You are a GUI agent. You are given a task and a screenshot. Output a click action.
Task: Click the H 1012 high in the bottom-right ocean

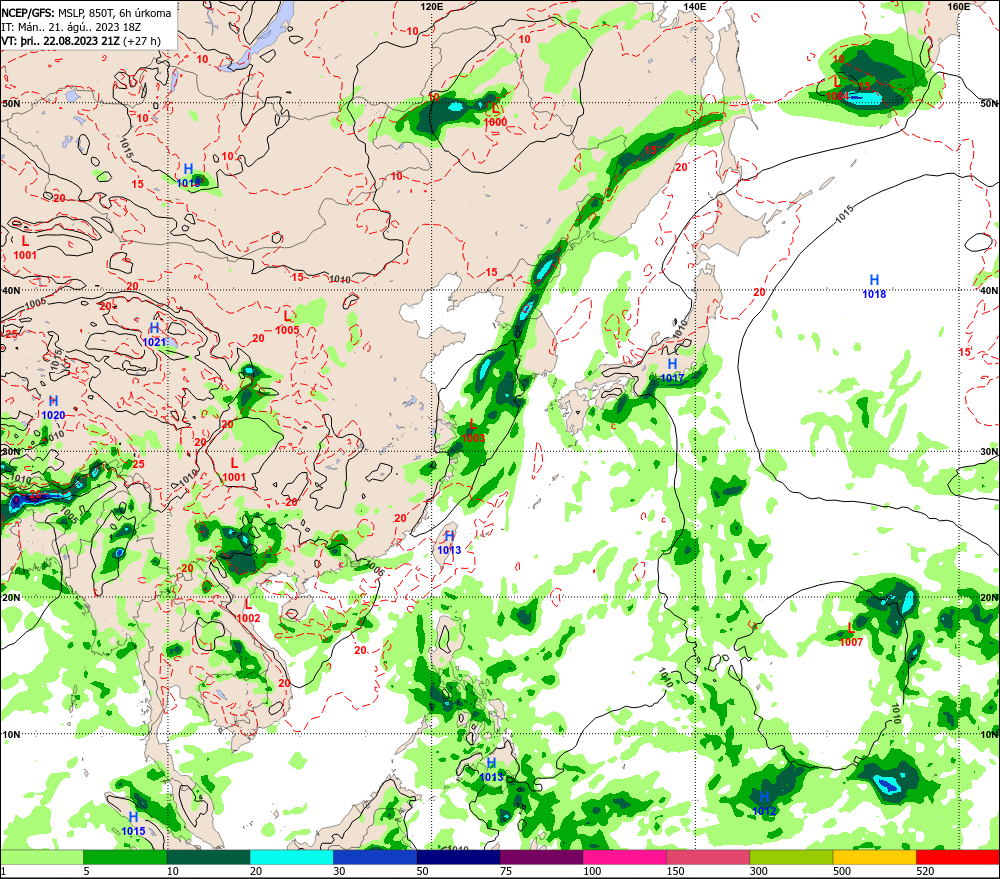764,804
